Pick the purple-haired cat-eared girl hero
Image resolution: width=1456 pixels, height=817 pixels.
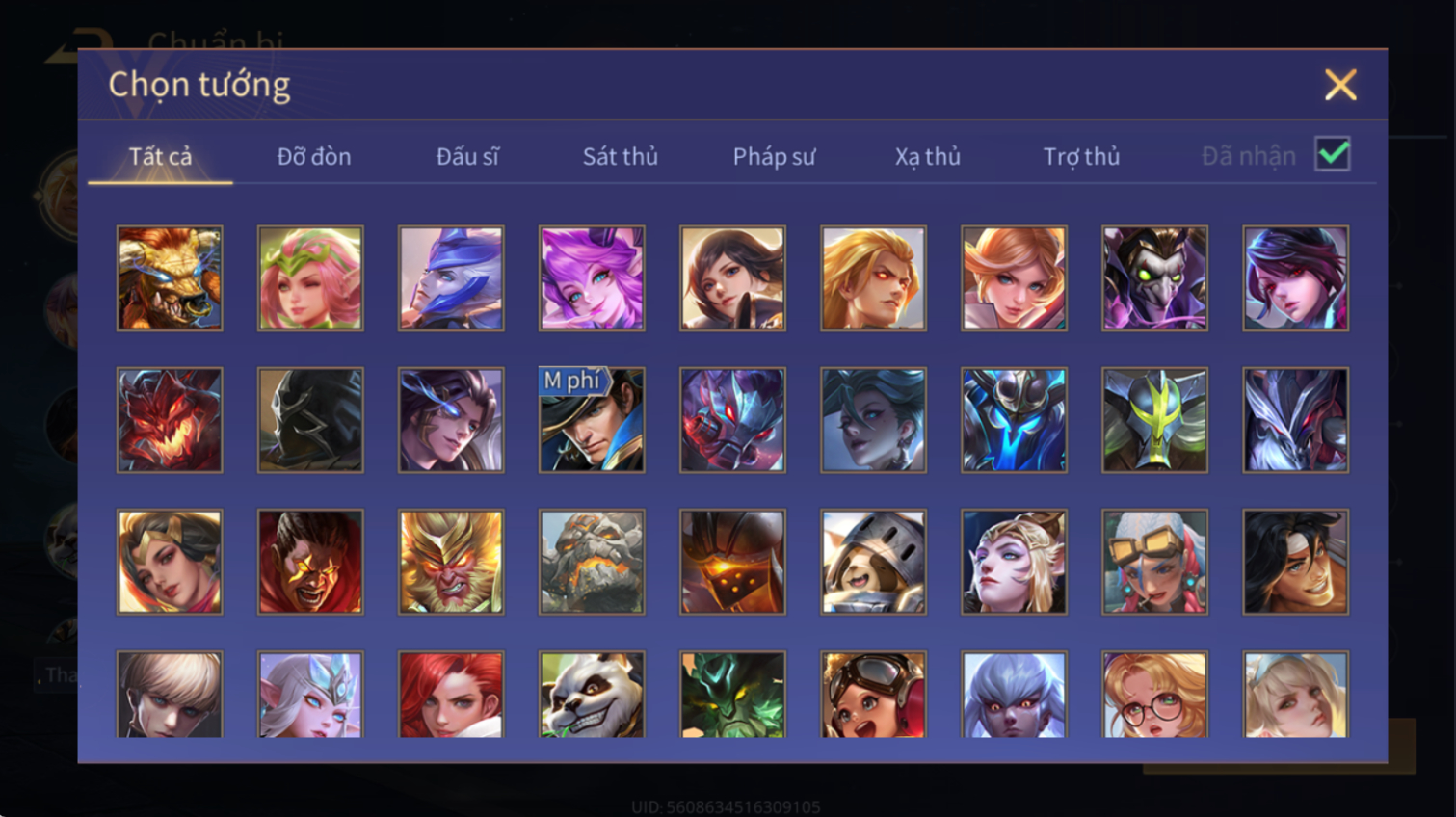(x=592, y=278)
